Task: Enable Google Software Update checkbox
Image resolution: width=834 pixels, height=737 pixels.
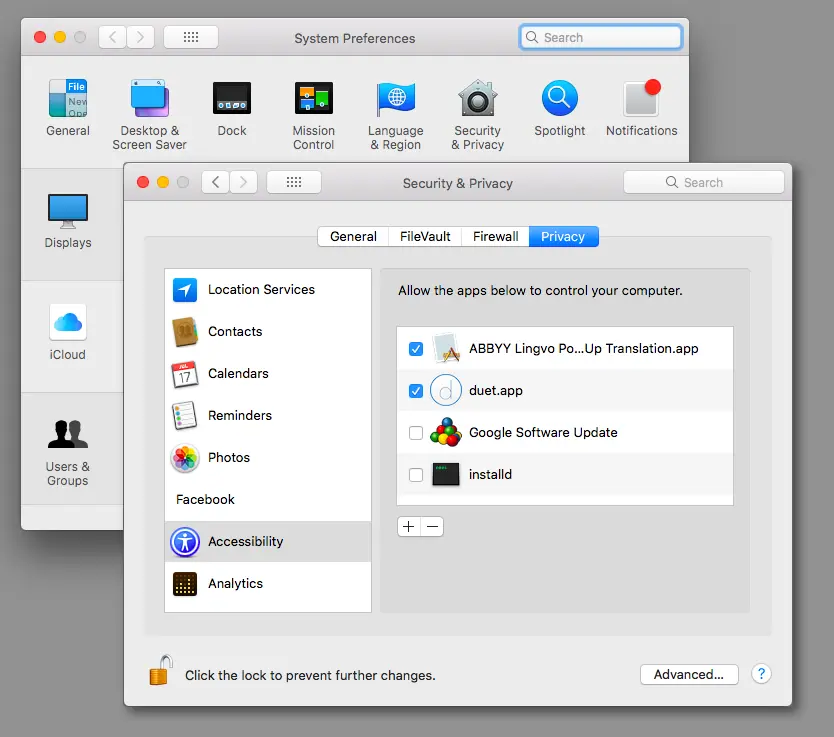Action: click(x=416, y=433)
